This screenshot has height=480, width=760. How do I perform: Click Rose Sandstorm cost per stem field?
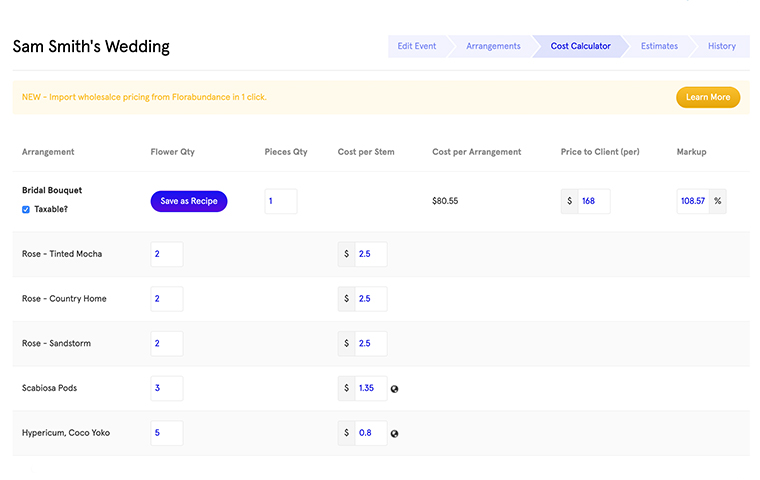370,344
